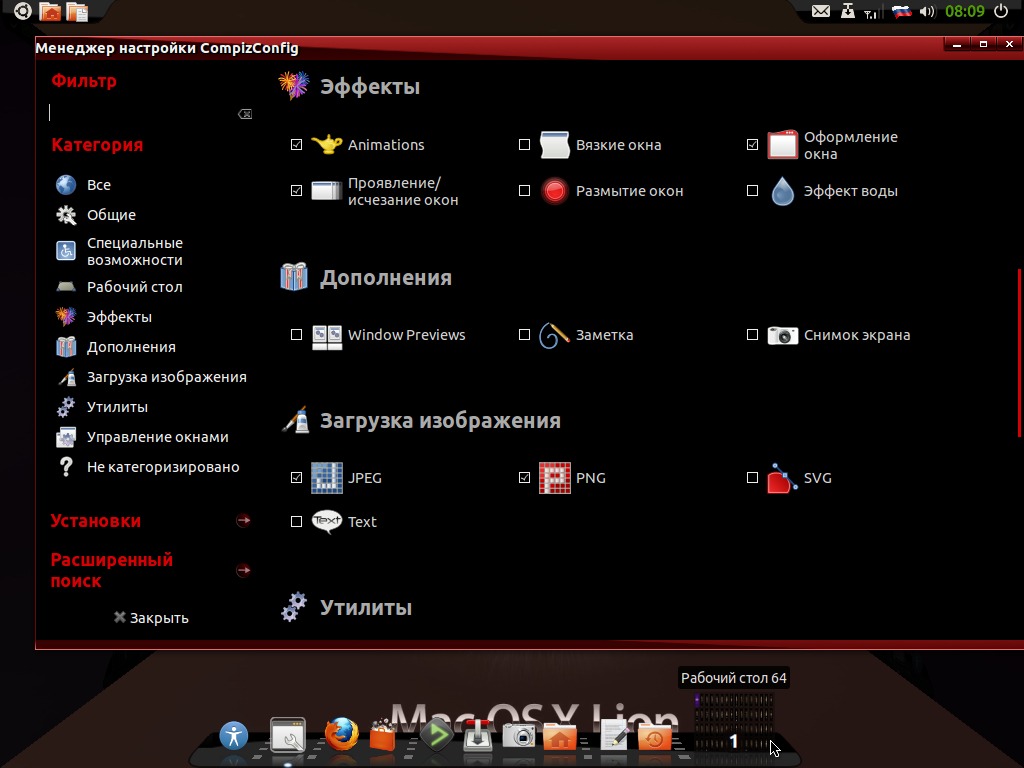
Task: Focus the Фильтр search field
Action: coord(142,114)
